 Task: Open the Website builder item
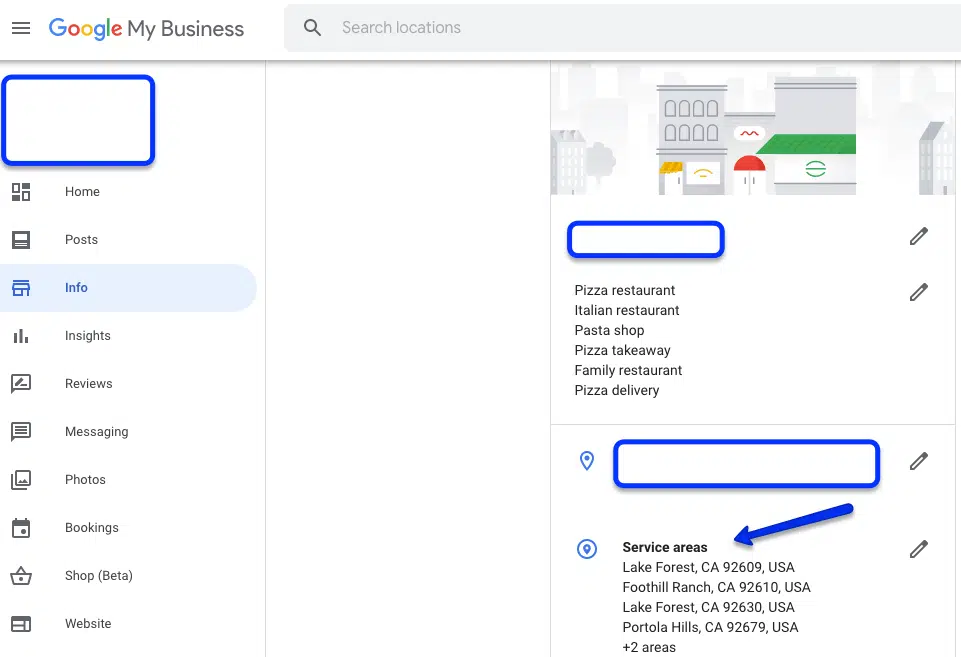[88, 624]
